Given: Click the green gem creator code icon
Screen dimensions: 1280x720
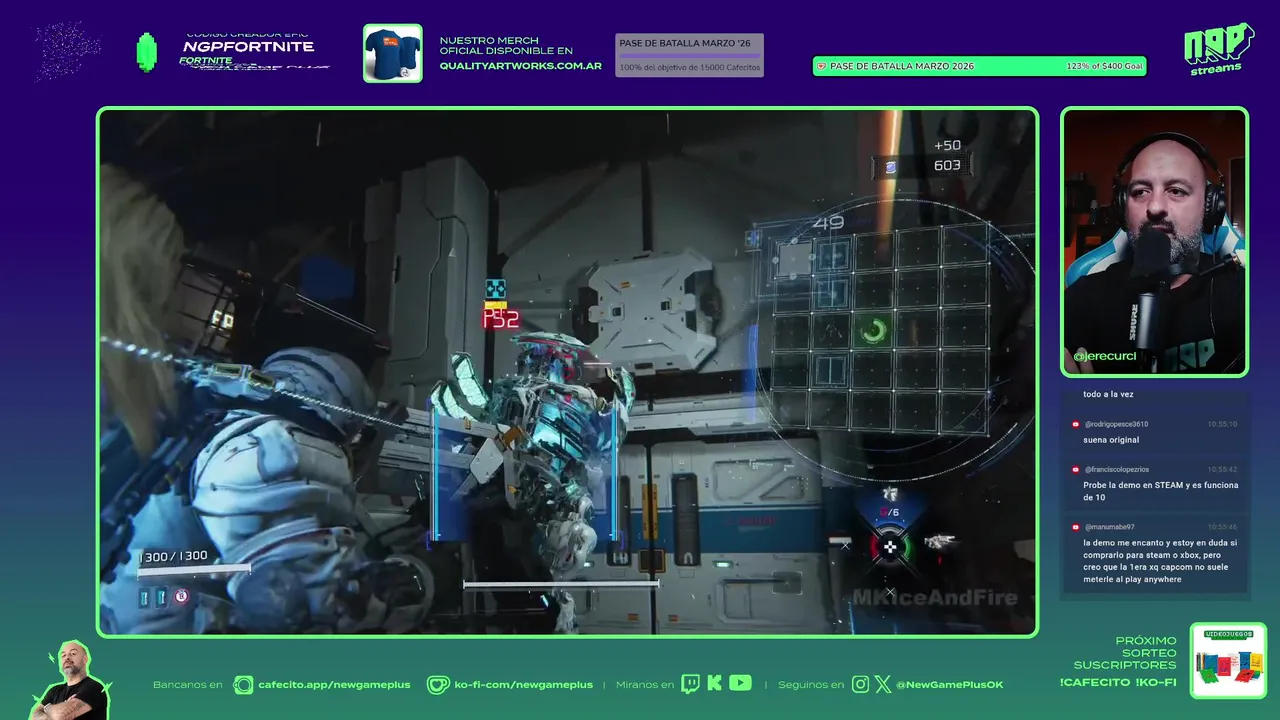Looking at the screenshot, I should 147,52.
